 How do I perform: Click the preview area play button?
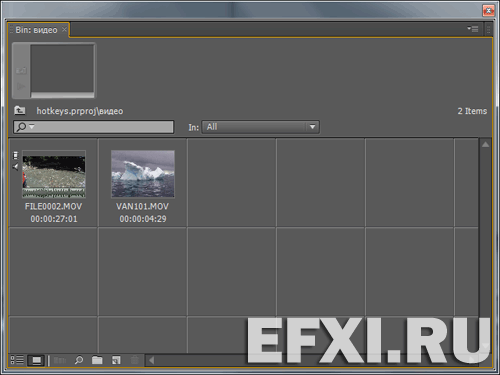tap(21, 87)
